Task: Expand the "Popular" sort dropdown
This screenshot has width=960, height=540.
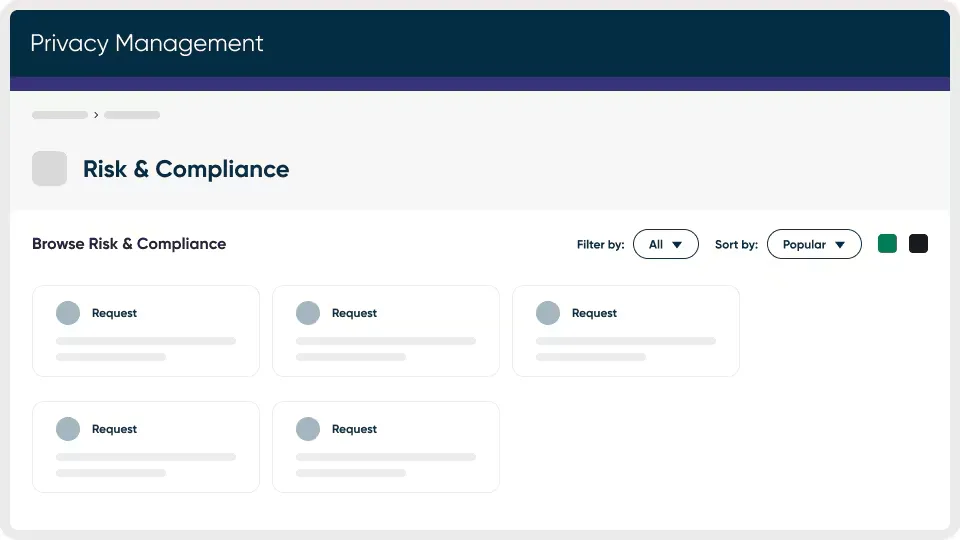Action: [x=813, y=244]
